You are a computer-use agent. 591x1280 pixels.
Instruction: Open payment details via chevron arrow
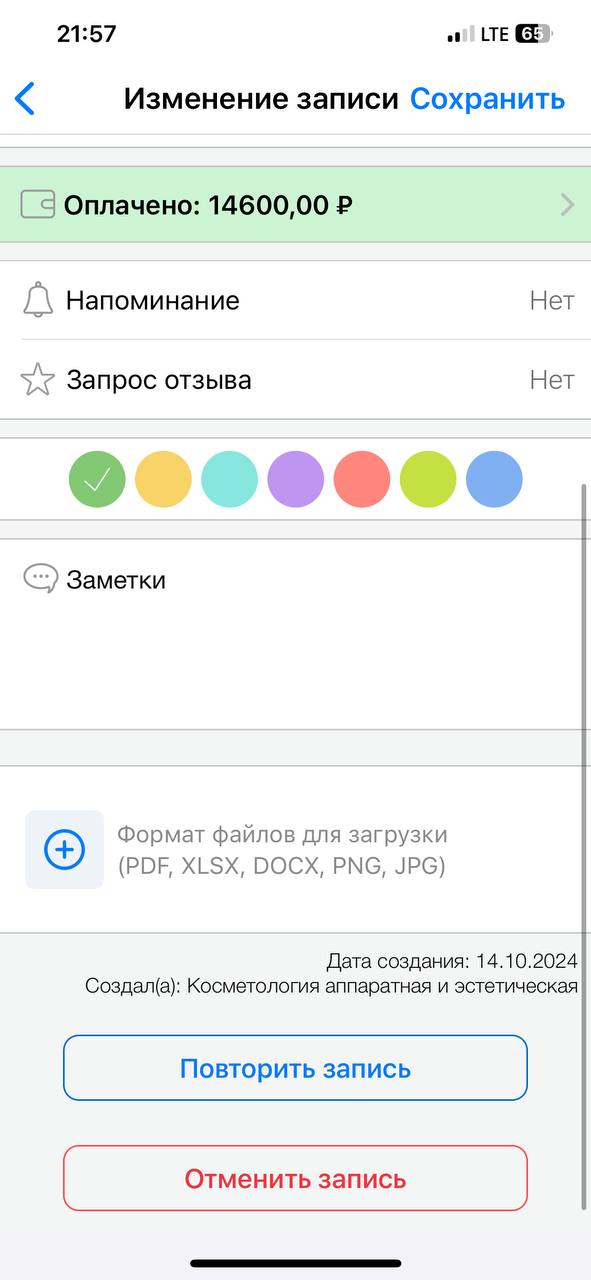[567, 205]
